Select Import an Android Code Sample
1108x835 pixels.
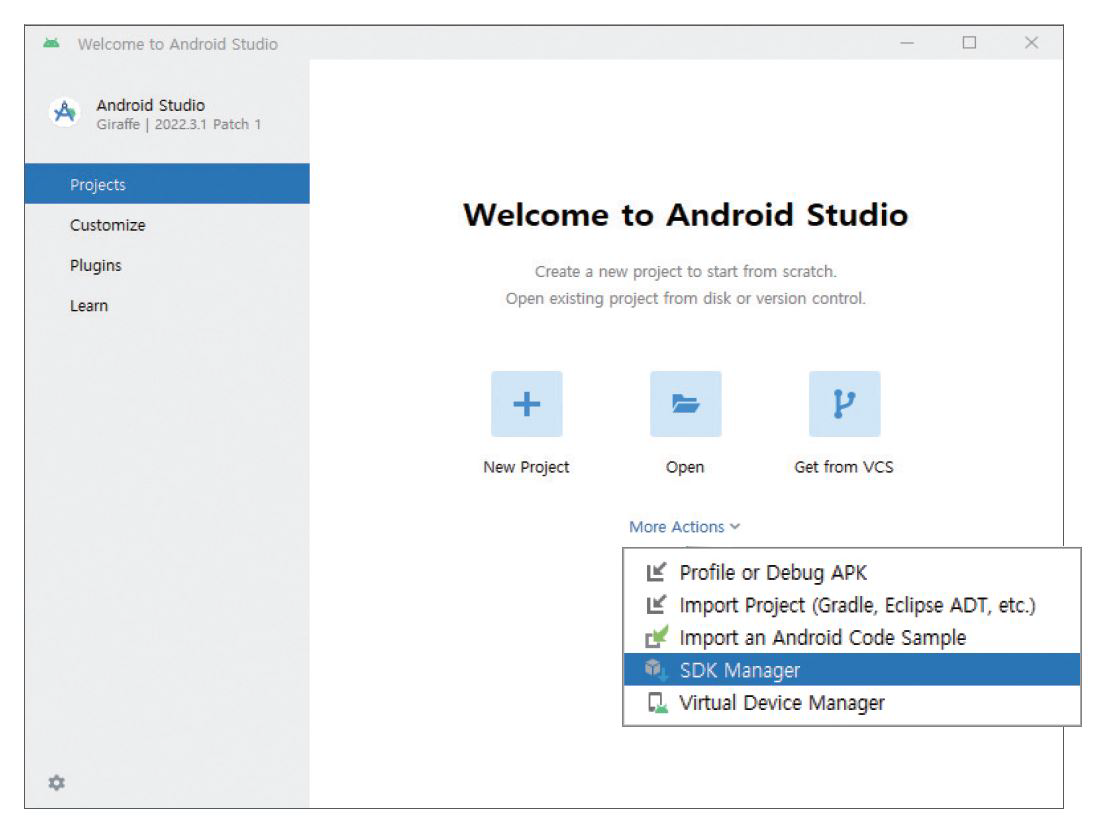(851, 637)
